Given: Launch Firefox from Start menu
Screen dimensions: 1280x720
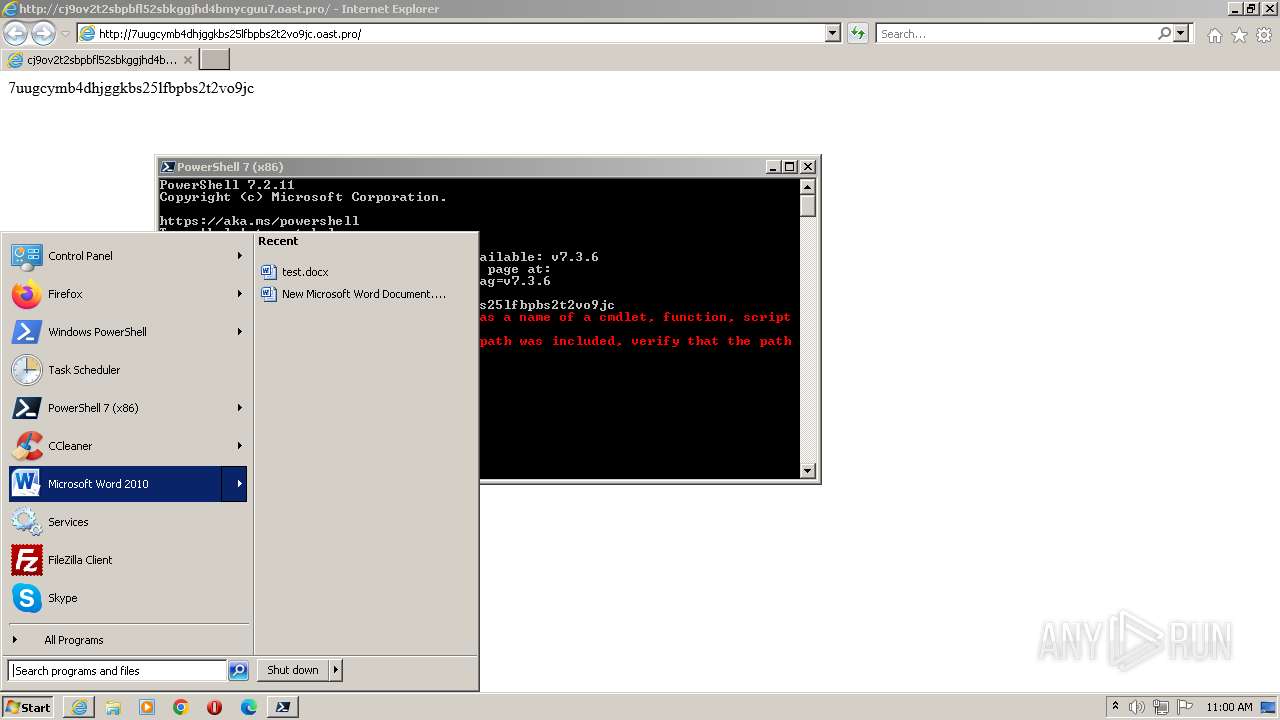Looking at the screenshot, I should (x=127, y=294).
